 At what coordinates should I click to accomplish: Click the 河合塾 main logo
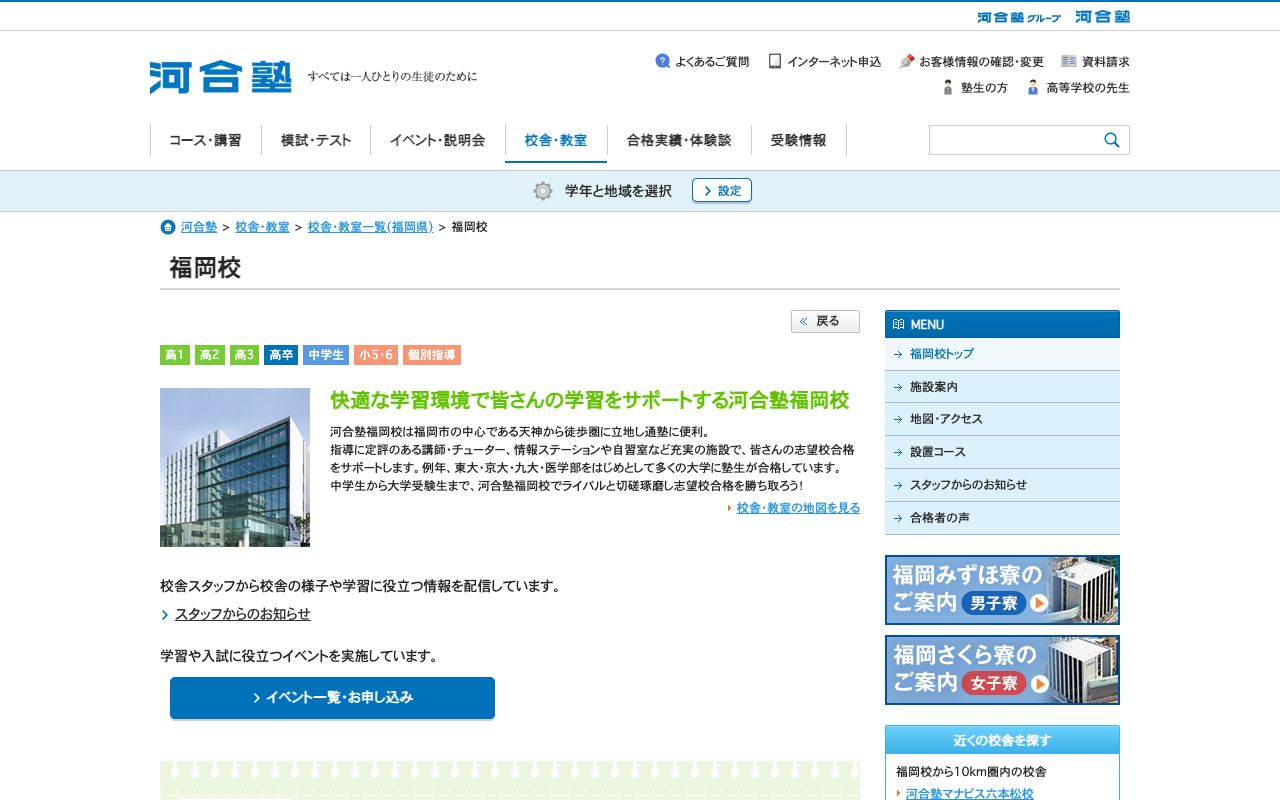(x=221, y=77)
